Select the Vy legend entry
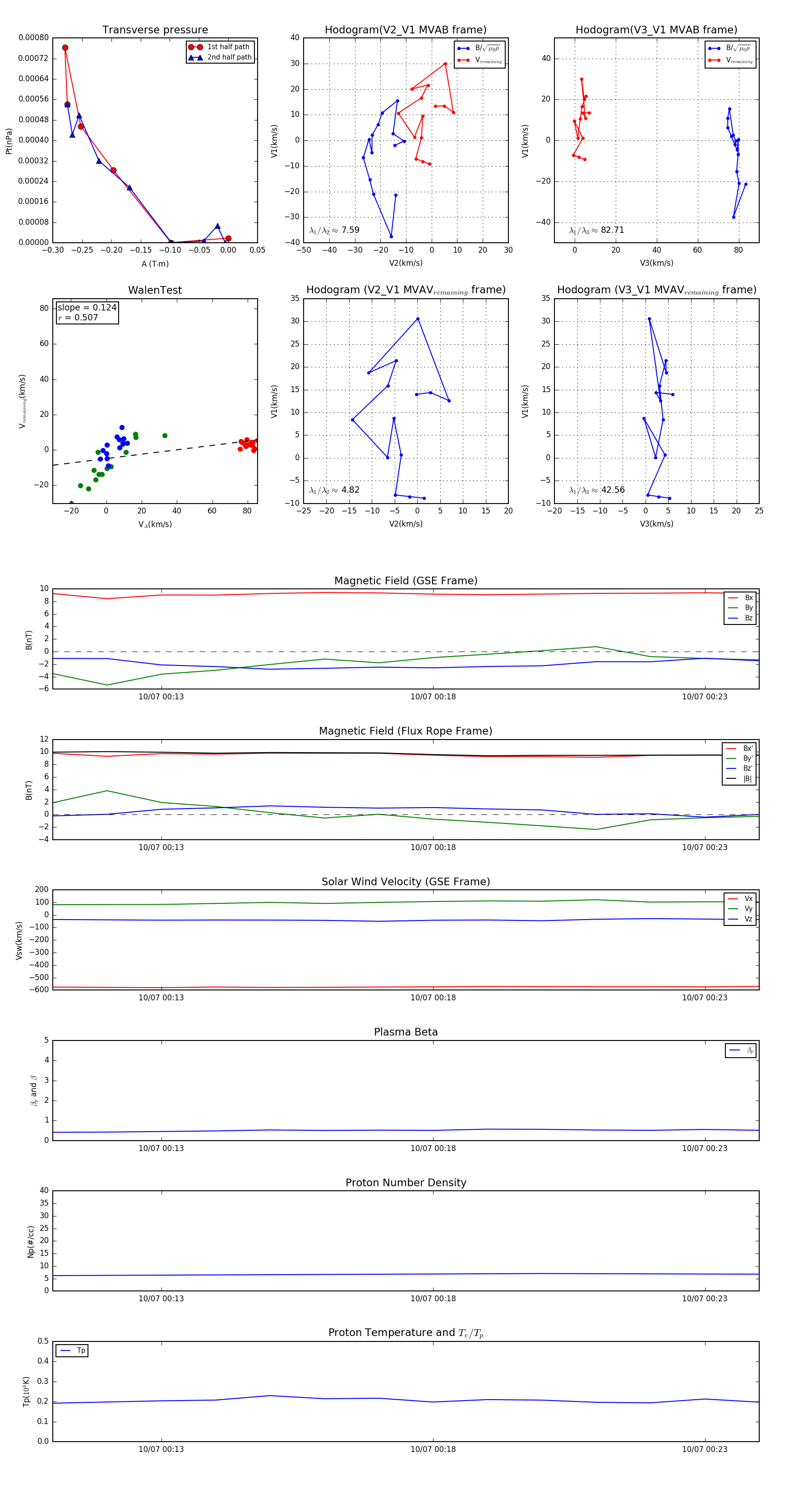The image size is (812, 1489). coord(740,909)
